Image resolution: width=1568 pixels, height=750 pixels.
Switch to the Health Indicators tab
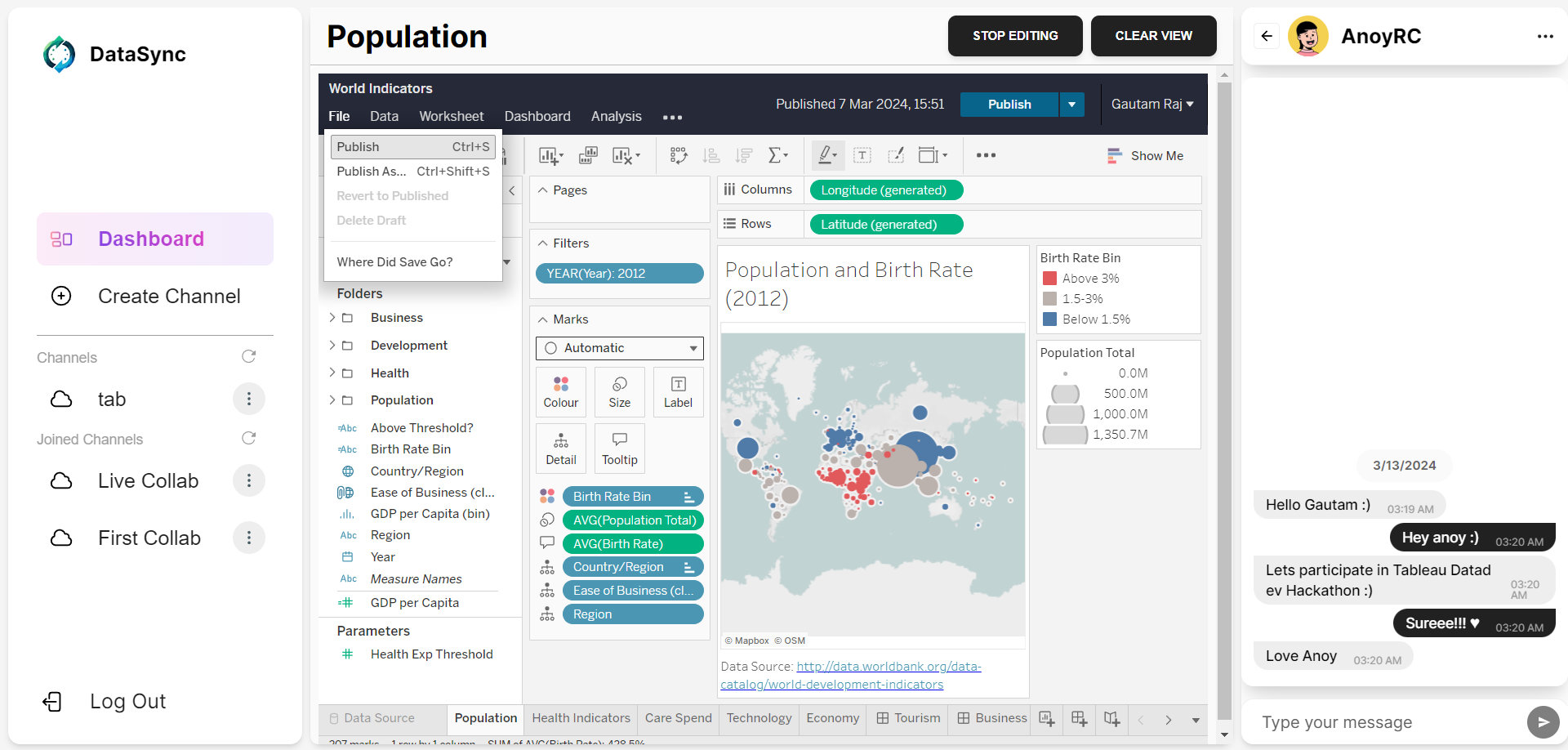click(x=581, y=718)
